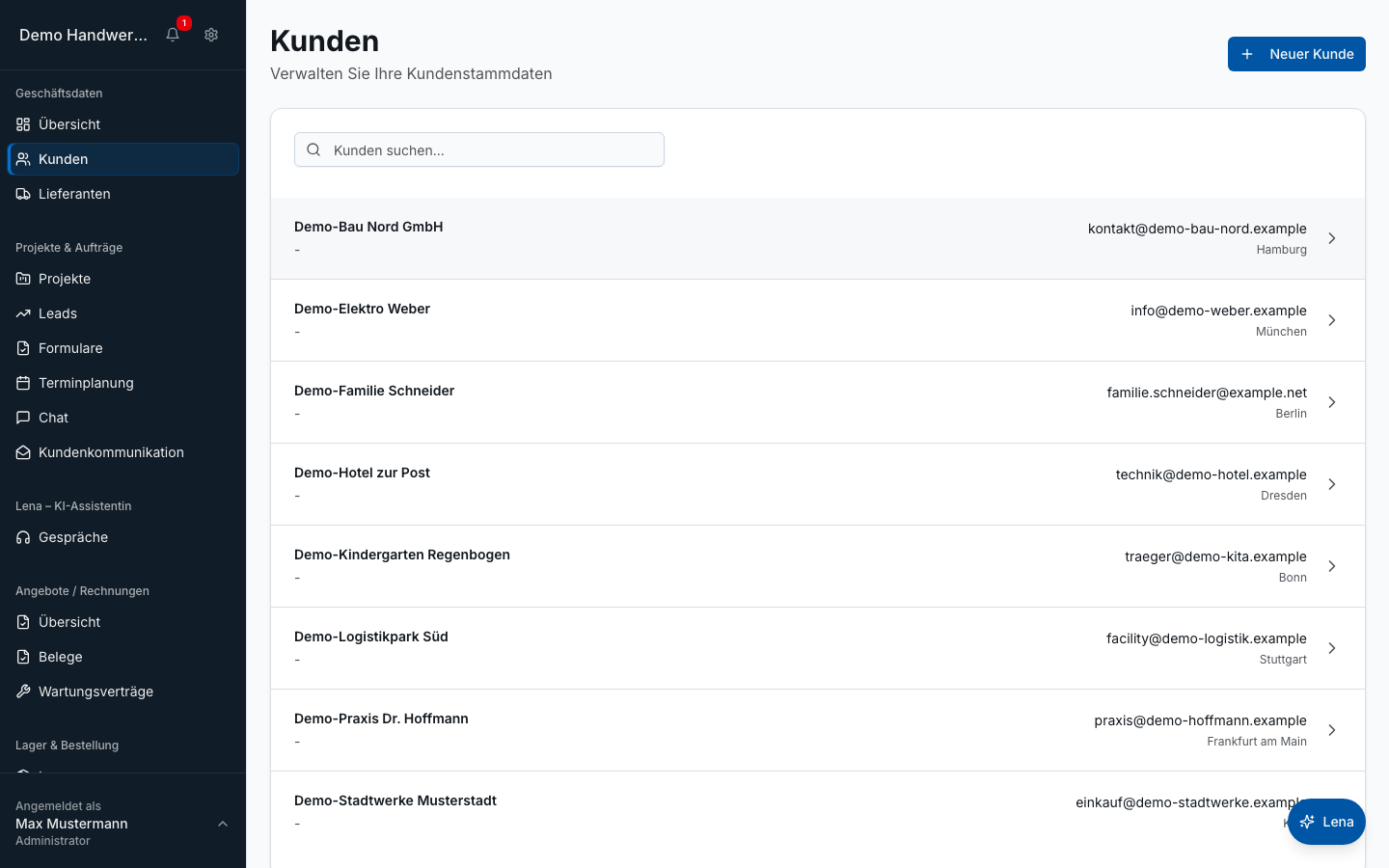Click the Übersicht icon under Geschäftsdaten

click(x=23, y=124)
